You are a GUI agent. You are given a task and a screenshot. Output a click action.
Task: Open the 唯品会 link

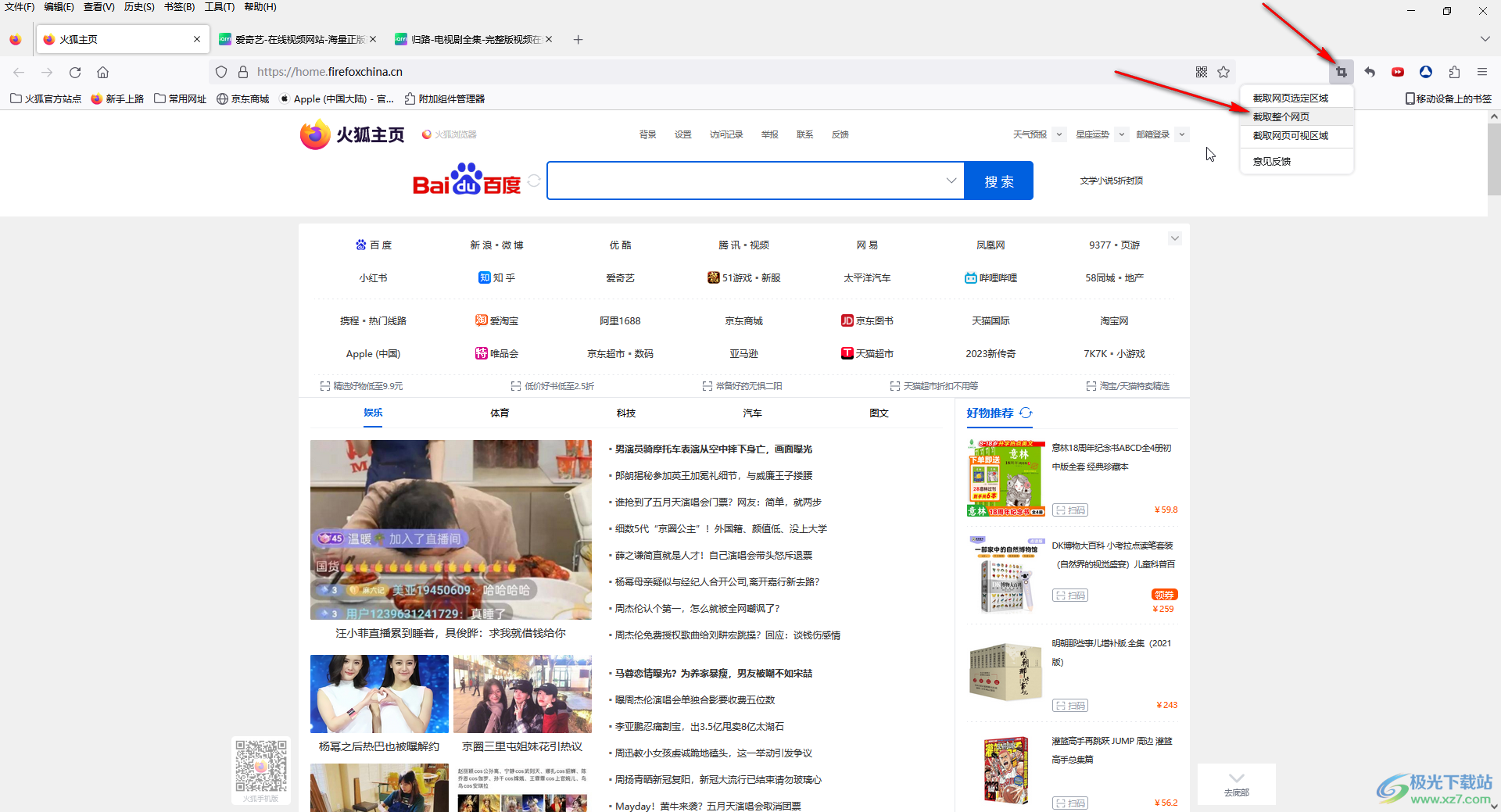coord(496,353)
